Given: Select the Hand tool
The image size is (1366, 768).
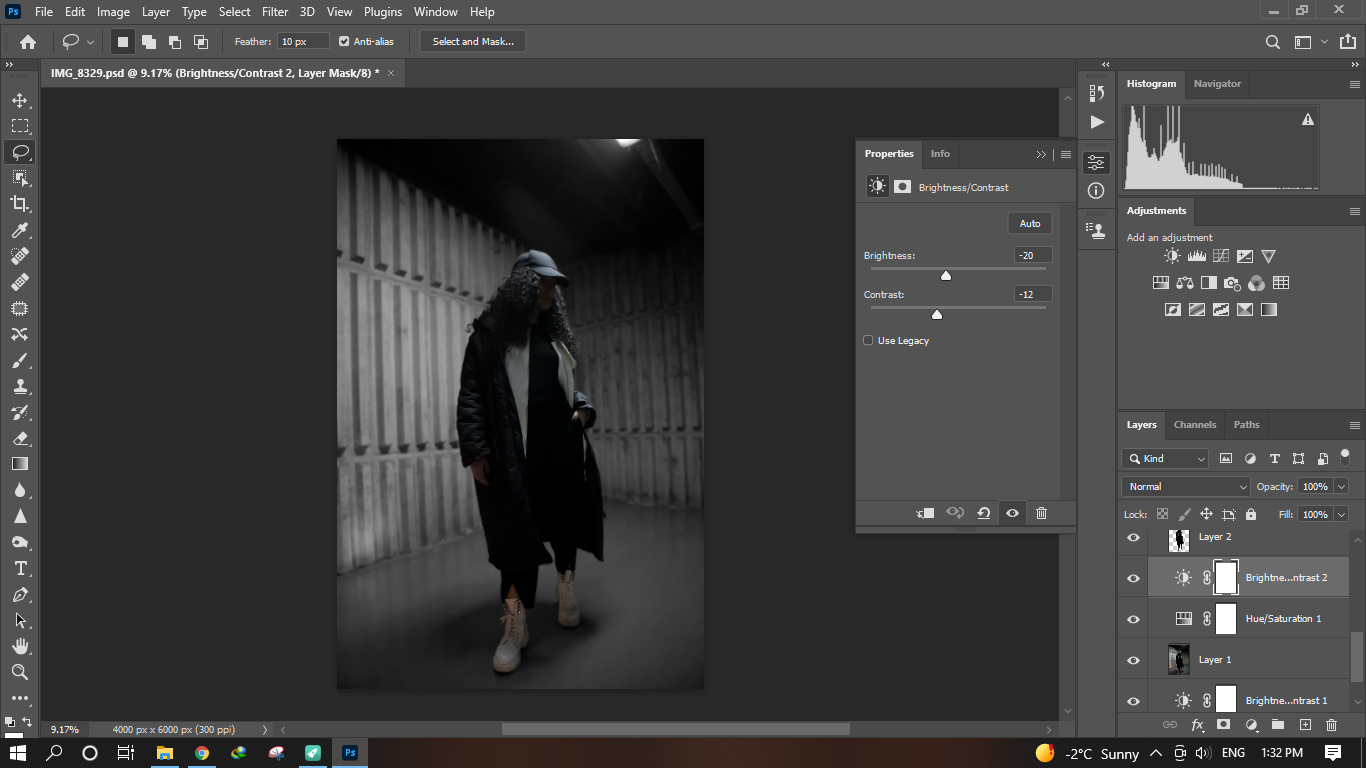Looking at the screenshot, I should point(20,646).
